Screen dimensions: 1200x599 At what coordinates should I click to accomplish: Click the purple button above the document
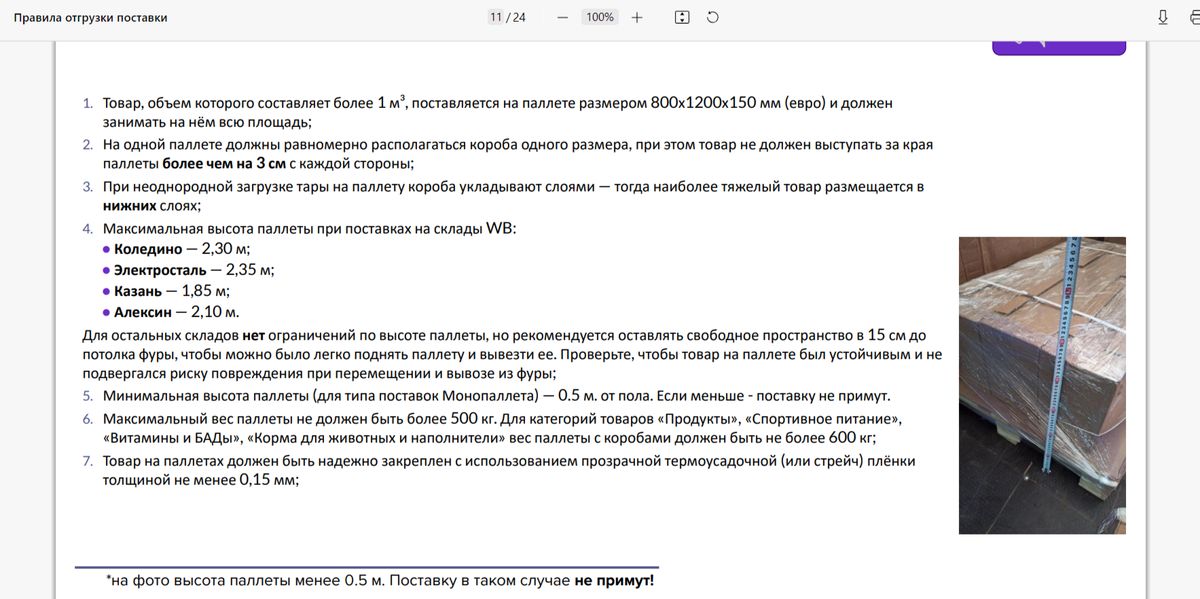[x=1059, y=46]
